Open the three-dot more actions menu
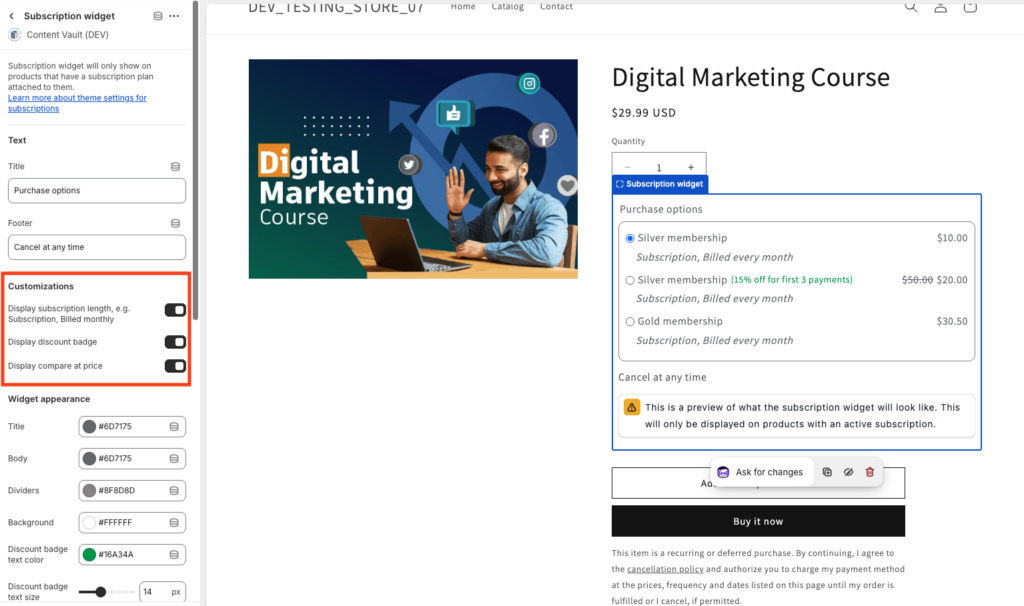 (x=175, y=16)
